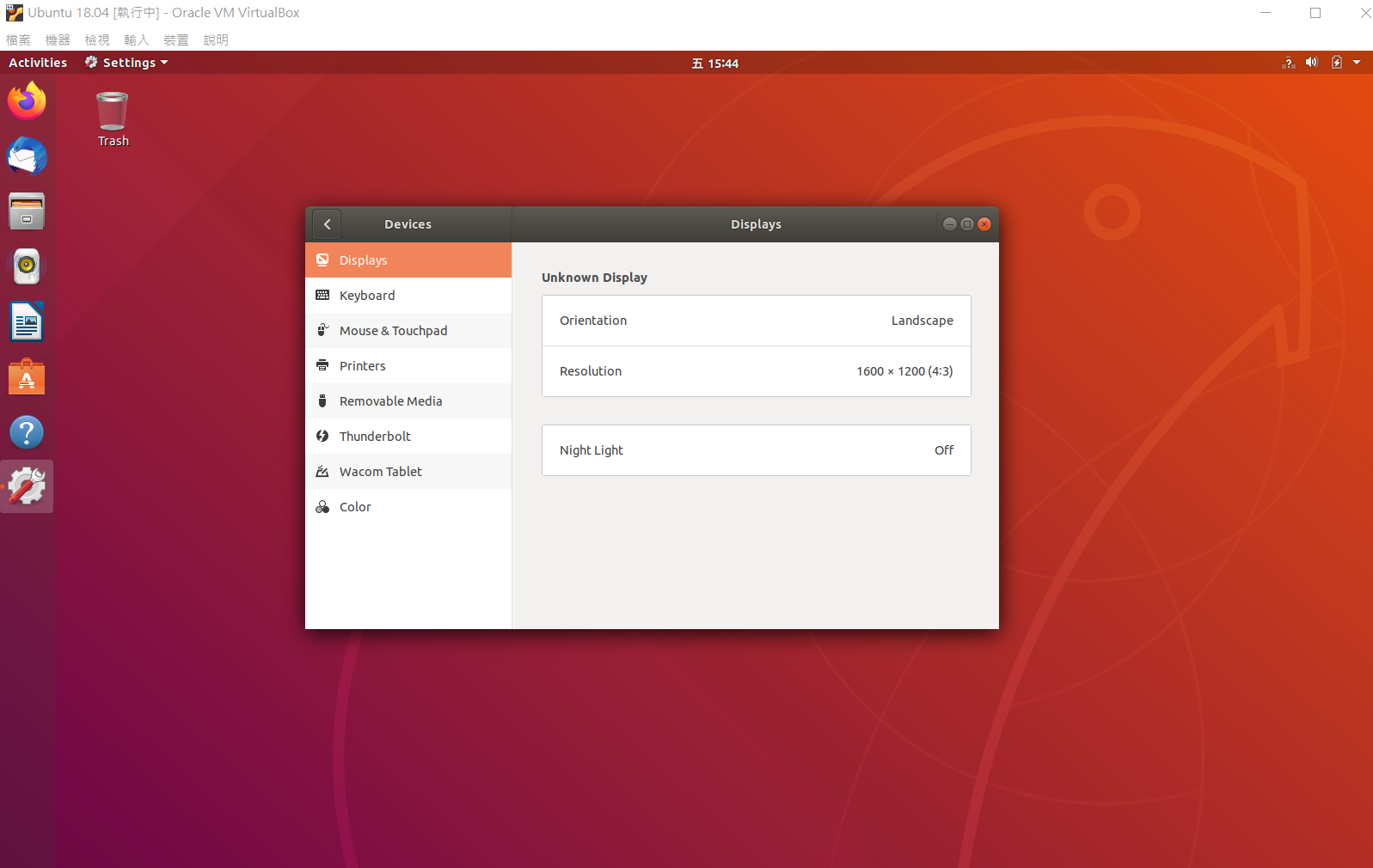Image resolution: width=1373 pixels, height=868 pixels.
Task: Select the Mouse & Touchpad label
Action: coord(393,331)
